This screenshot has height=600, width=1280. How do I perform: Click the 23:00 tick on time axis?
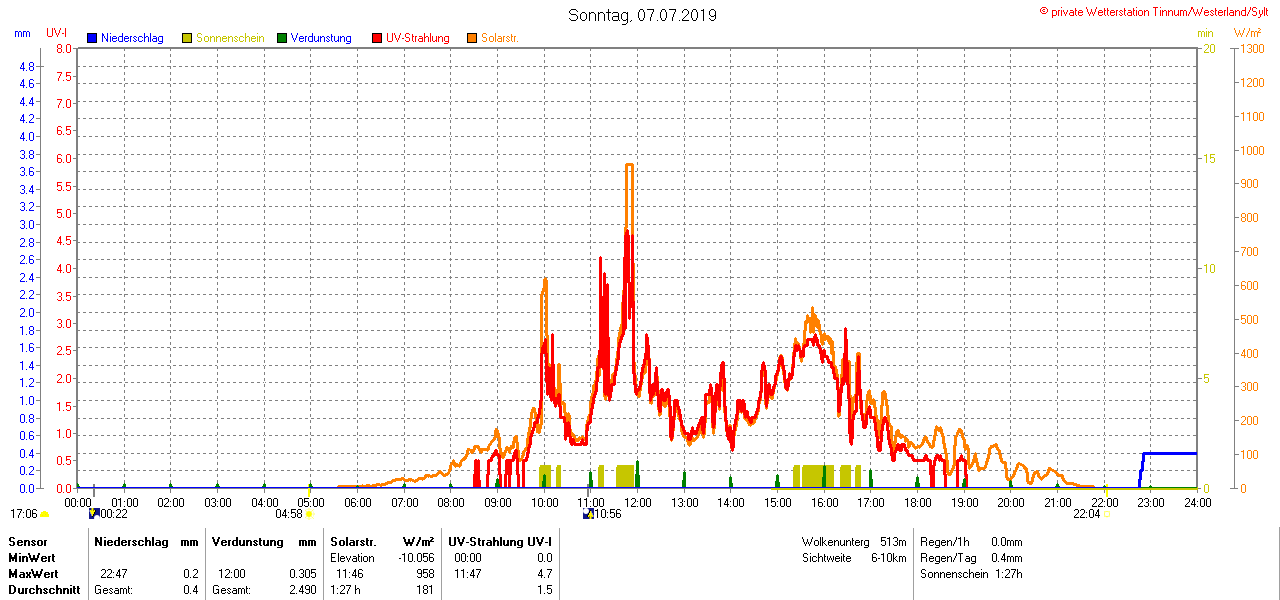[x=1150, y=502]
